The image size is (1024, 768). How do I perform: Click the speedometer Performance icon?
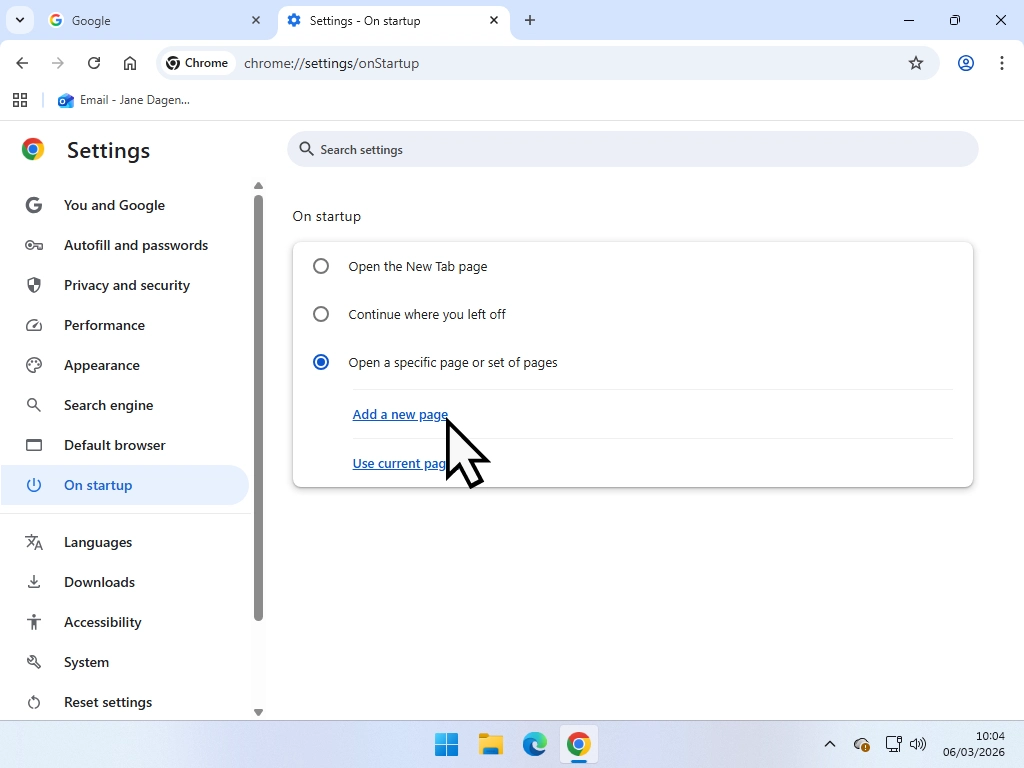tap(34, 325)
